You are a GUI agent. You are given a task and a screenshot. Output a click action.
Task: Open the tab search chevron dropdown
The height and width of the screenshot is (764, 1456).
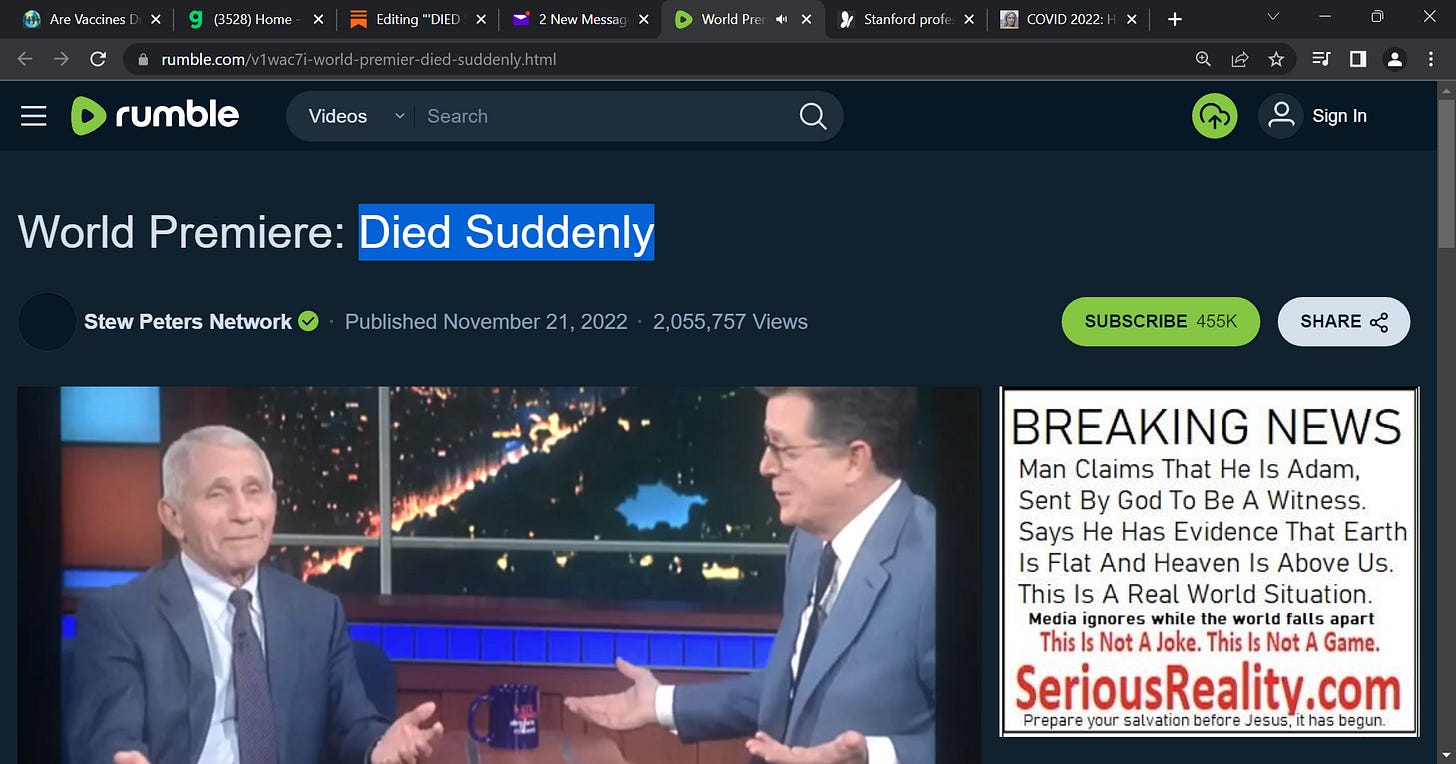pos(1273,17)
